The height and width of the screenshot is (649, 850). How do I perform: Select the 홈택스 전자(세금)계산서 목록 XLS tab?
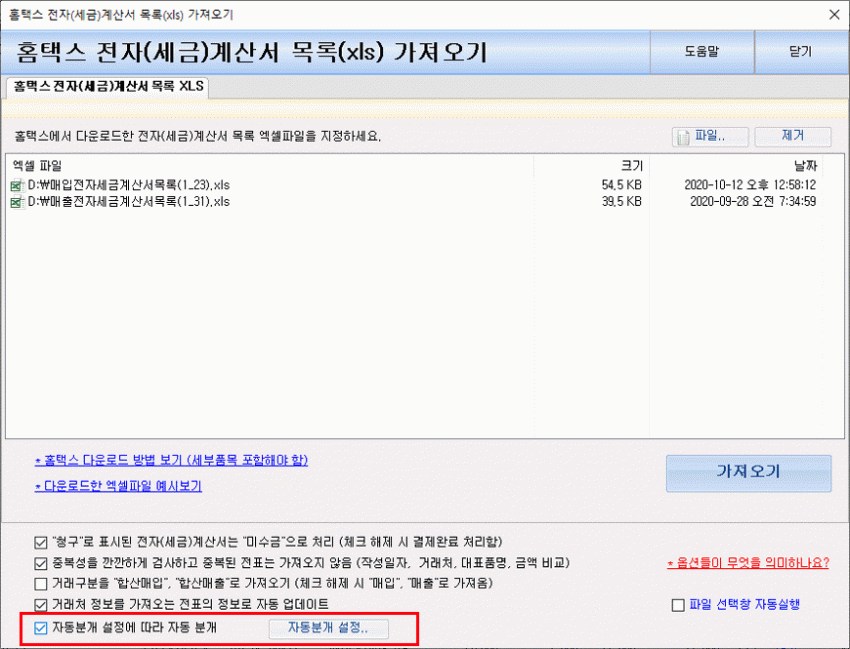108,87
